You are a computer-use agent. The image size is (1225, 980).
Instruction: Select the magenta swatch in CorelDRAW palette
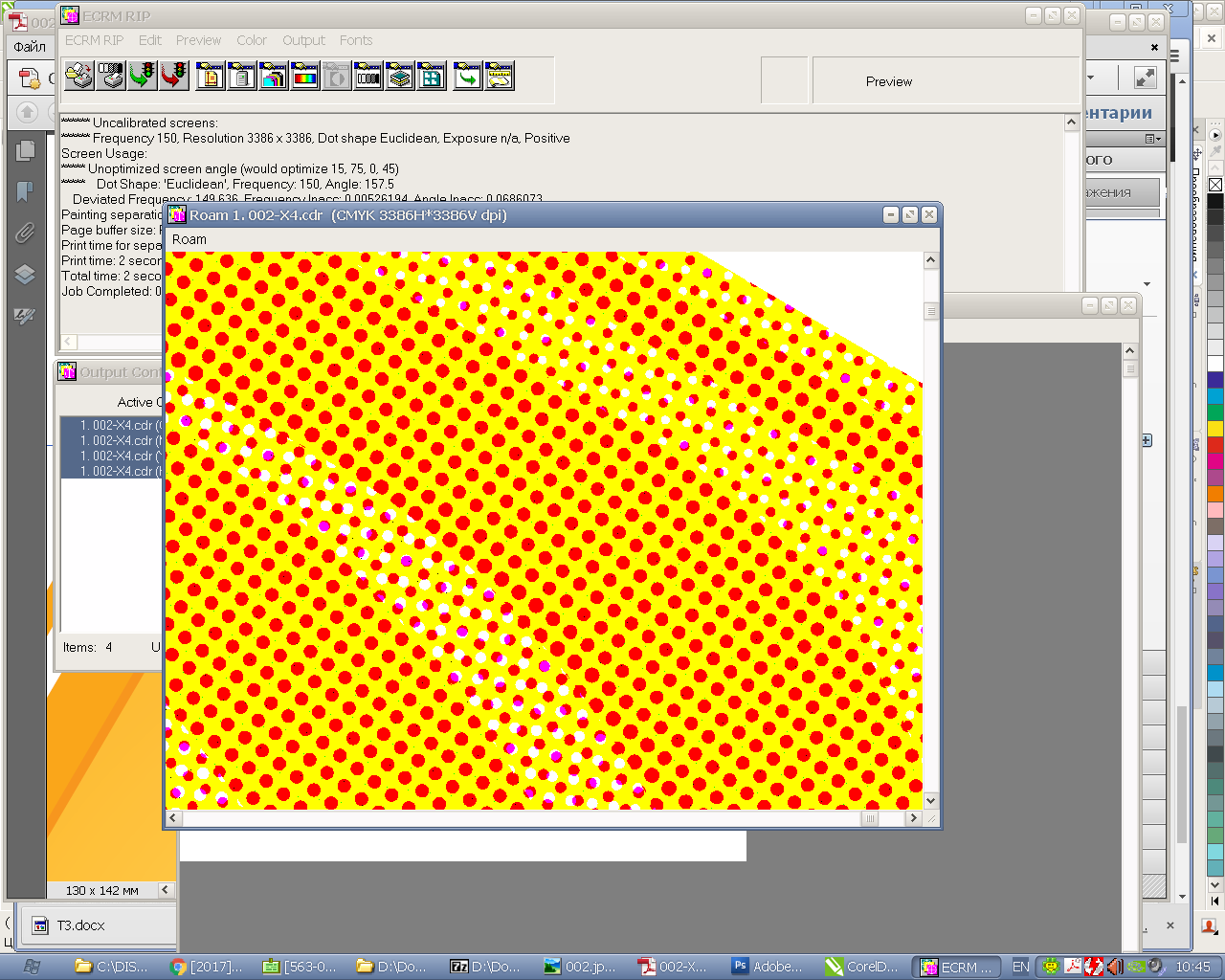point(1215,461)
